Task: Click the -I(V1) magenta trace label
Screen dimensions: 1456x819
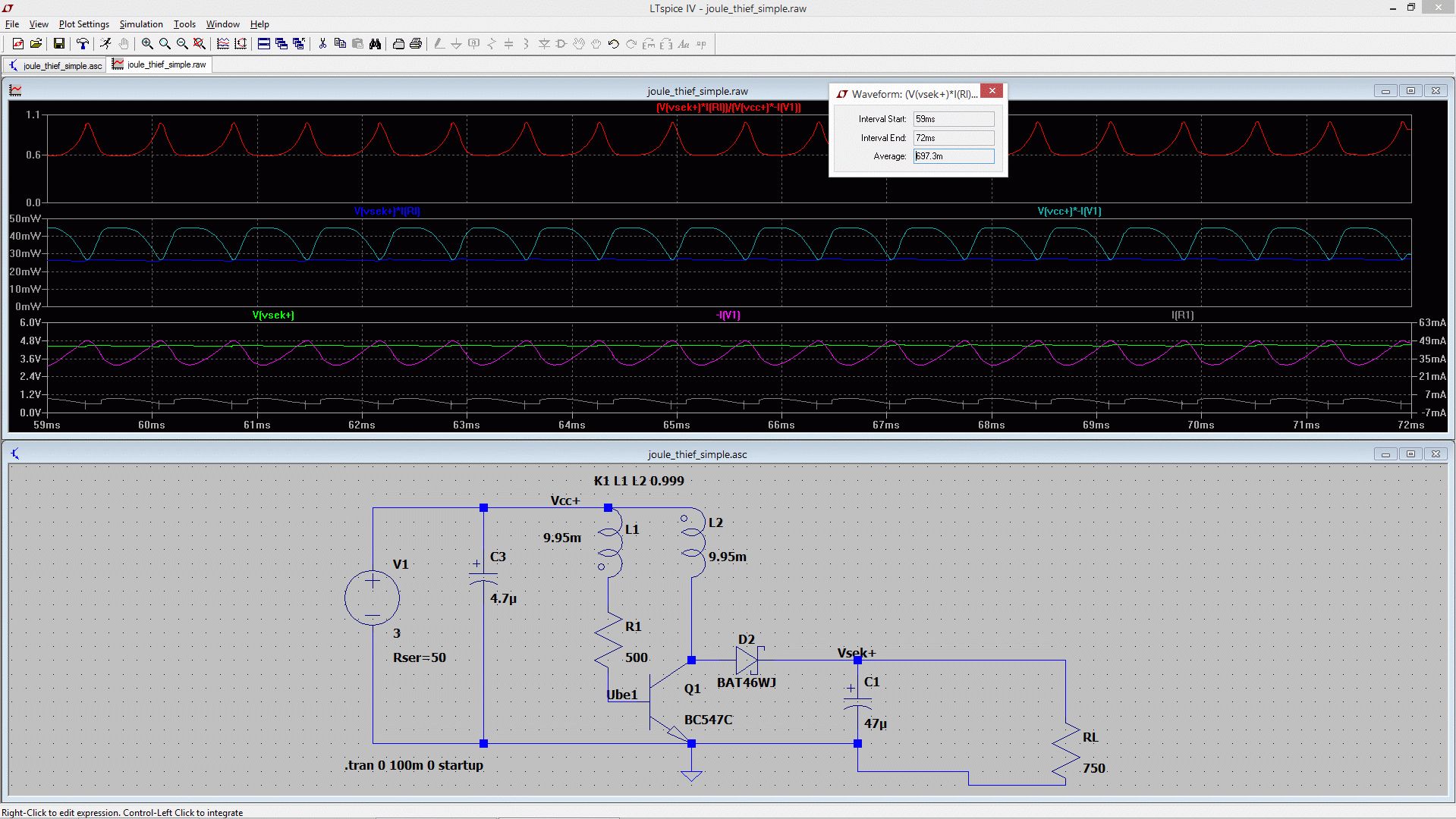Action: [728, 315]
